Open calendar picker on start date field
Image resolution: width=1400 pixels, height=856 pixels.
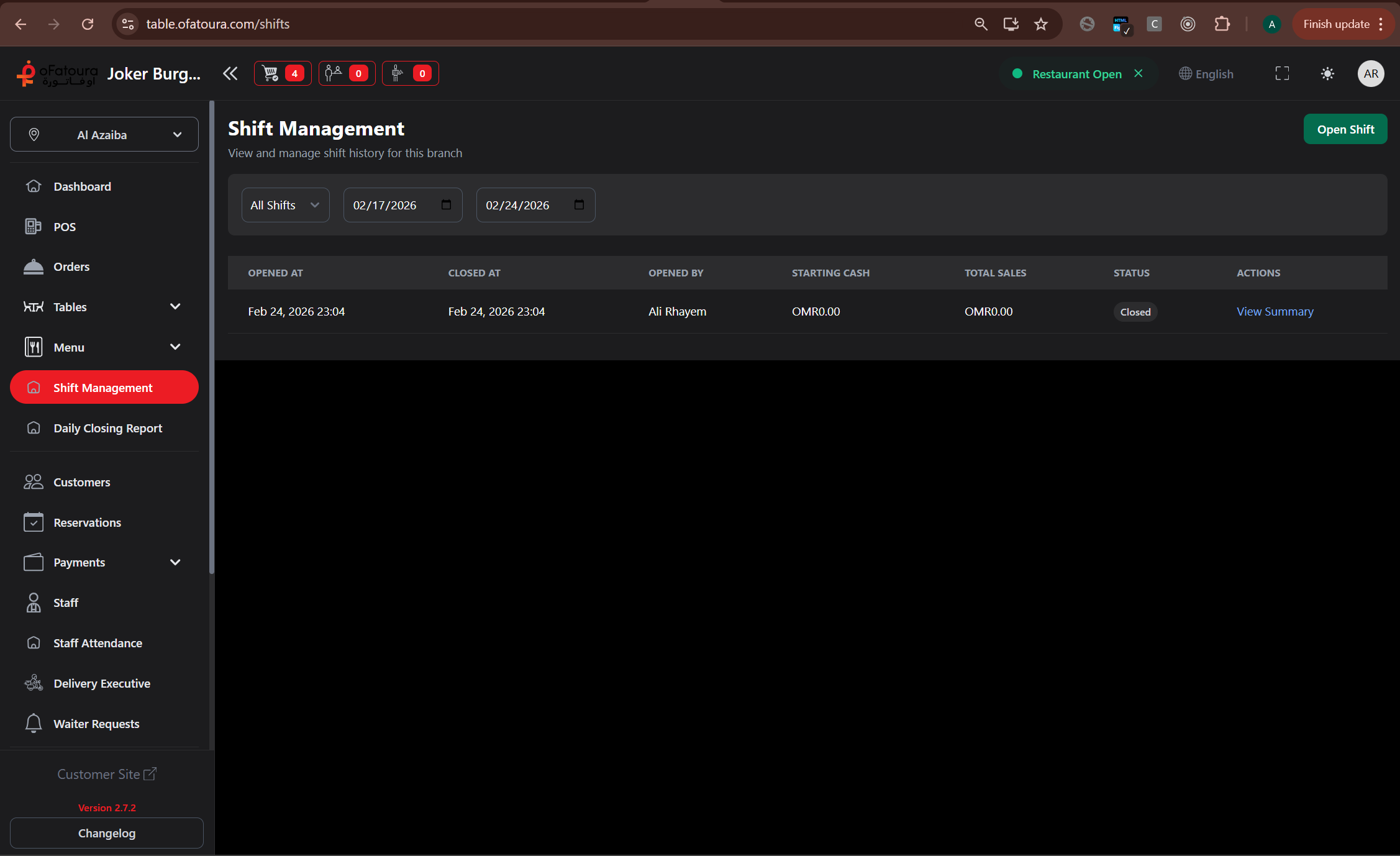446,205
